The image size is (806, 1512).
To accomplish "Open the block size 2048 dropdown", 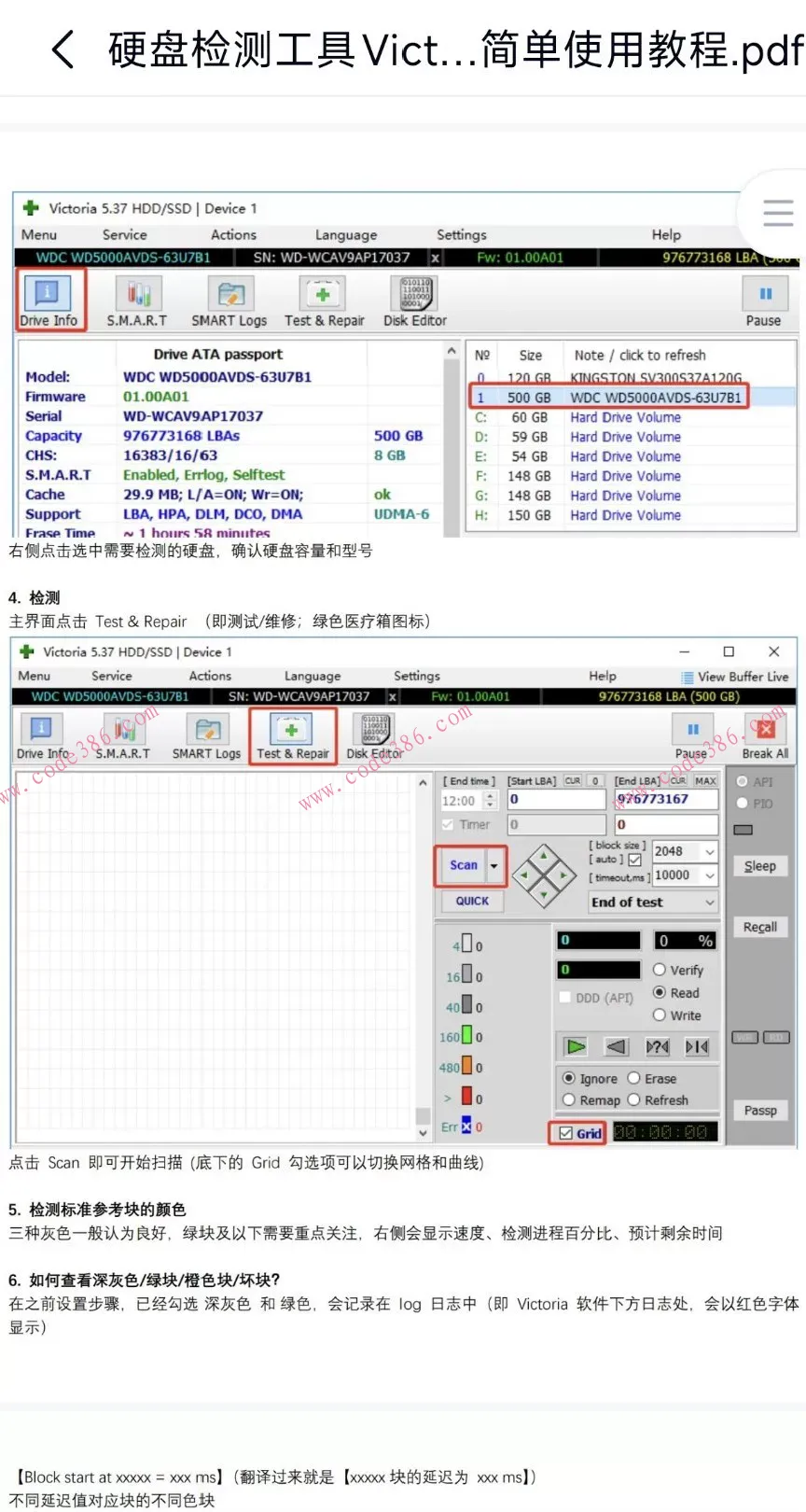I will pyautogui.click(x=710, y=851).
